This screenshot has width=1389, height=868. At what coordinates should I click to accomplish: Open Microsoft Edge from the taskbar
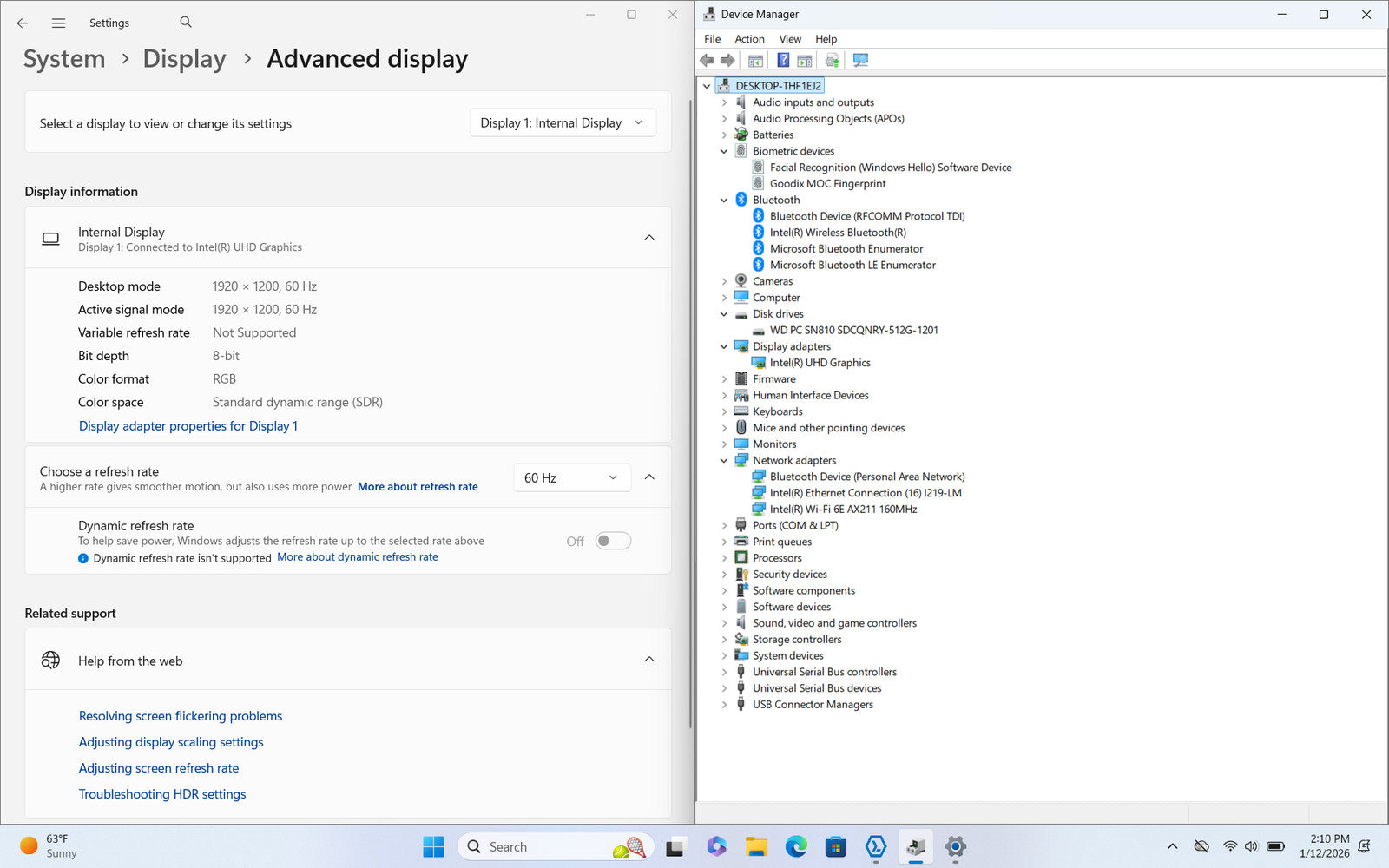tap(796, 846)
